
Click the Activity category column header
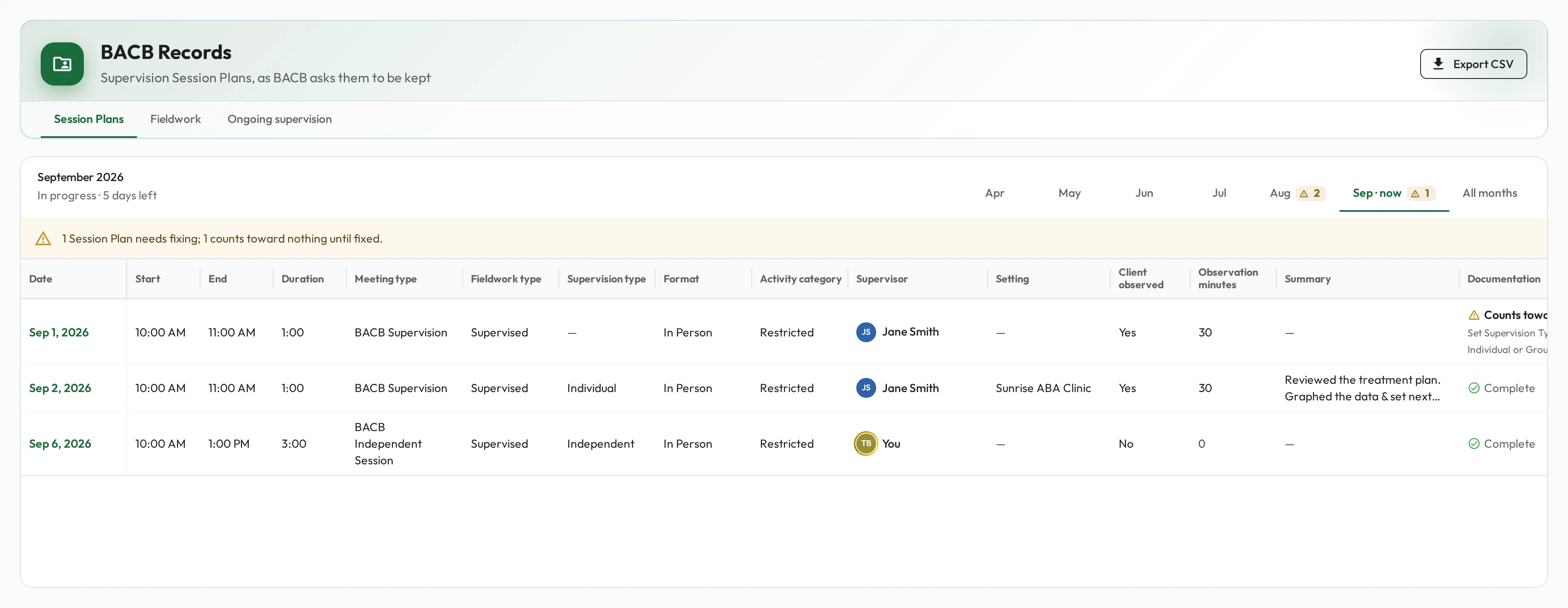(801, 279)
